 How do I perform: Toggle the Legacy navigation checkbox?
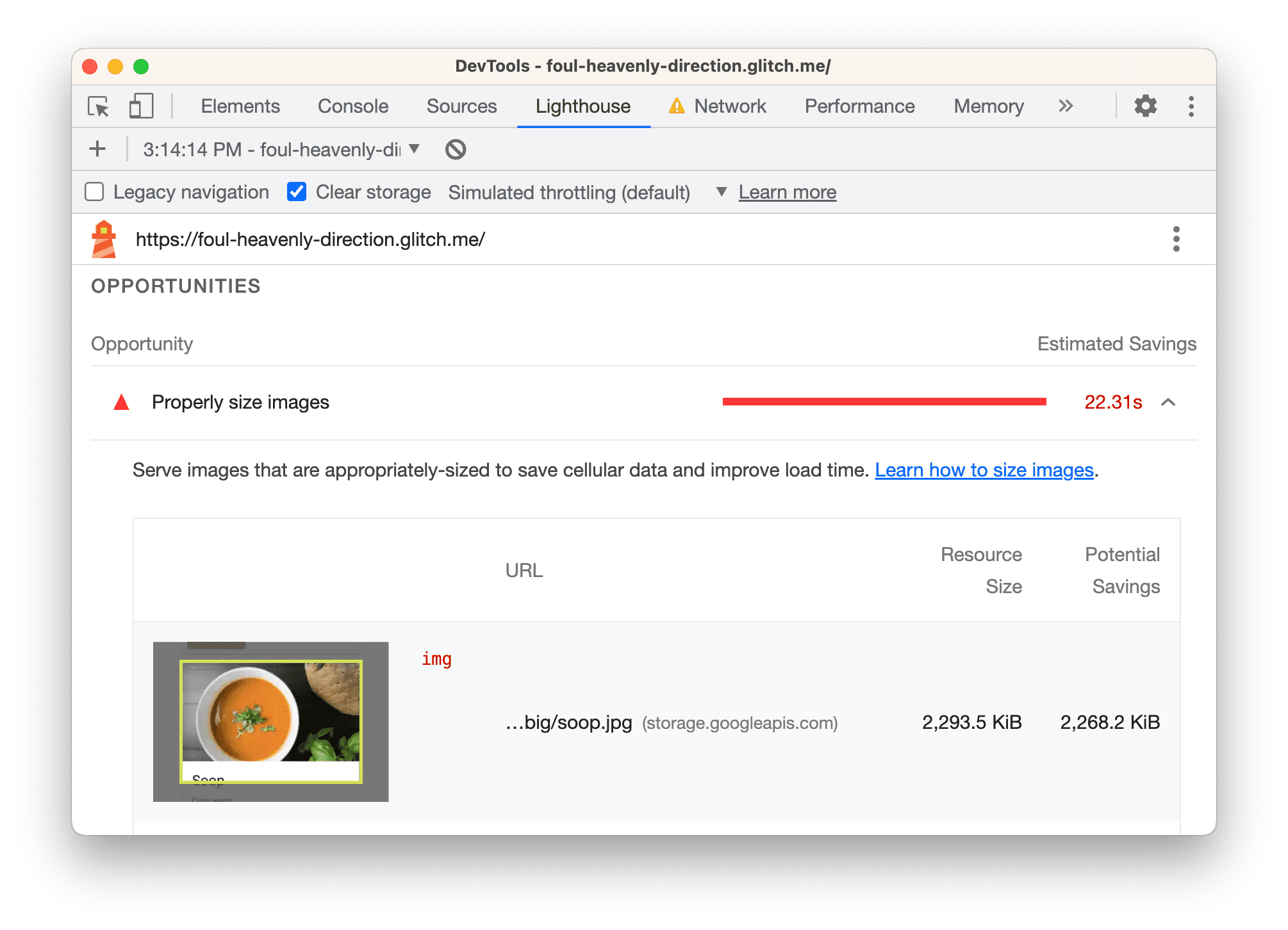click(x=97, y=192)
